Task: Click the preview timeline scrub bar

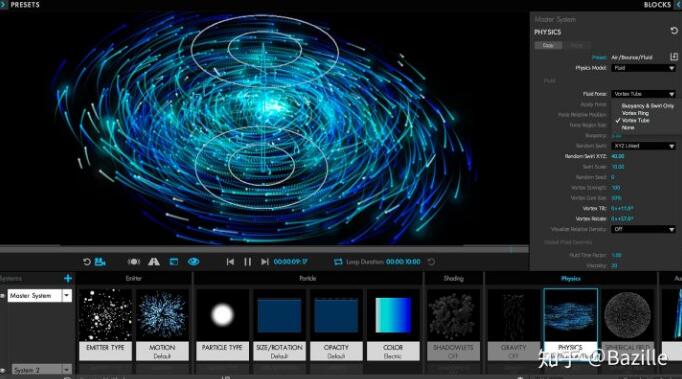Action: click(x=264, y=249)
